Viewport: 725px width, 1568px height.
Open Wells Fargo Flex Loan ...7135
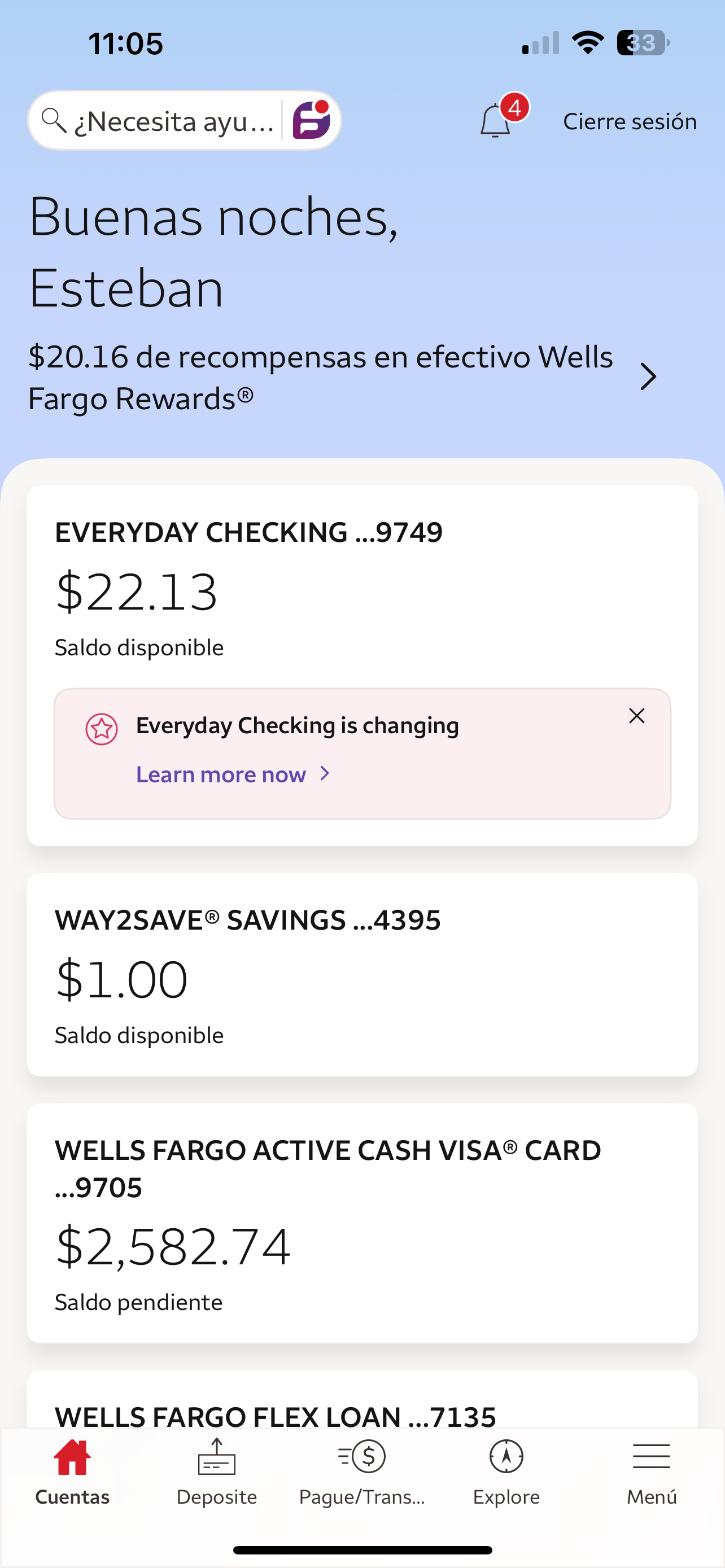(x=362, y=1399)
